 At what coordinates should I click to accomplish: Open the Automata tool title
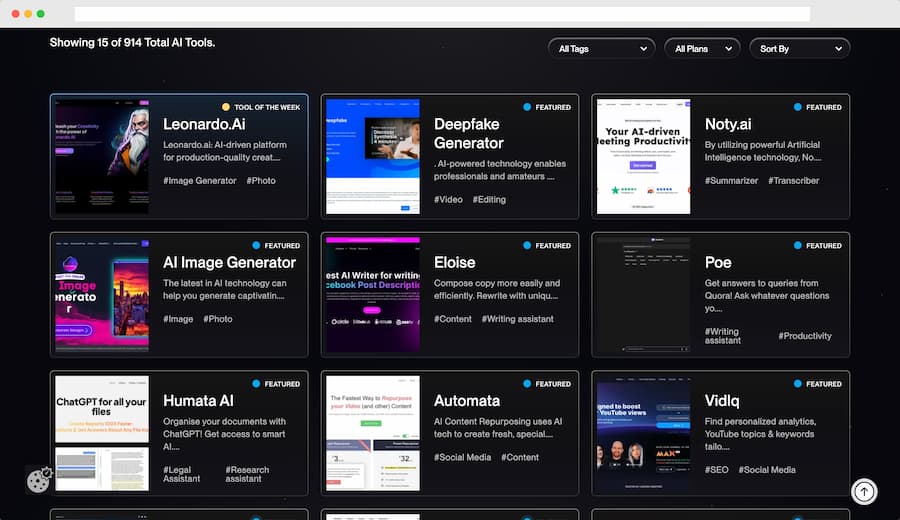coord(467,401)
